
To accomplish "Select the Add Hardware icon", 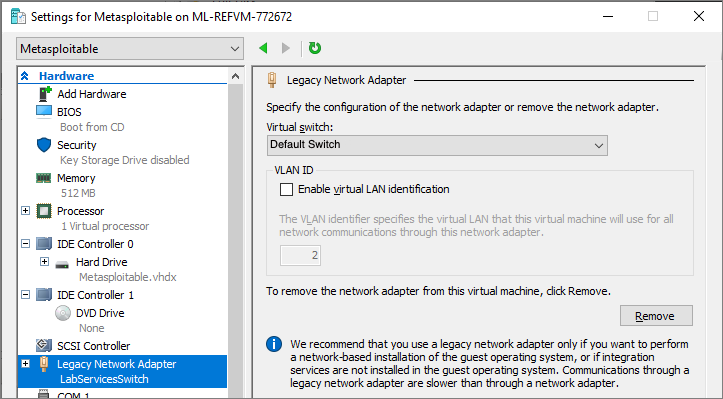I will [45, 94].
